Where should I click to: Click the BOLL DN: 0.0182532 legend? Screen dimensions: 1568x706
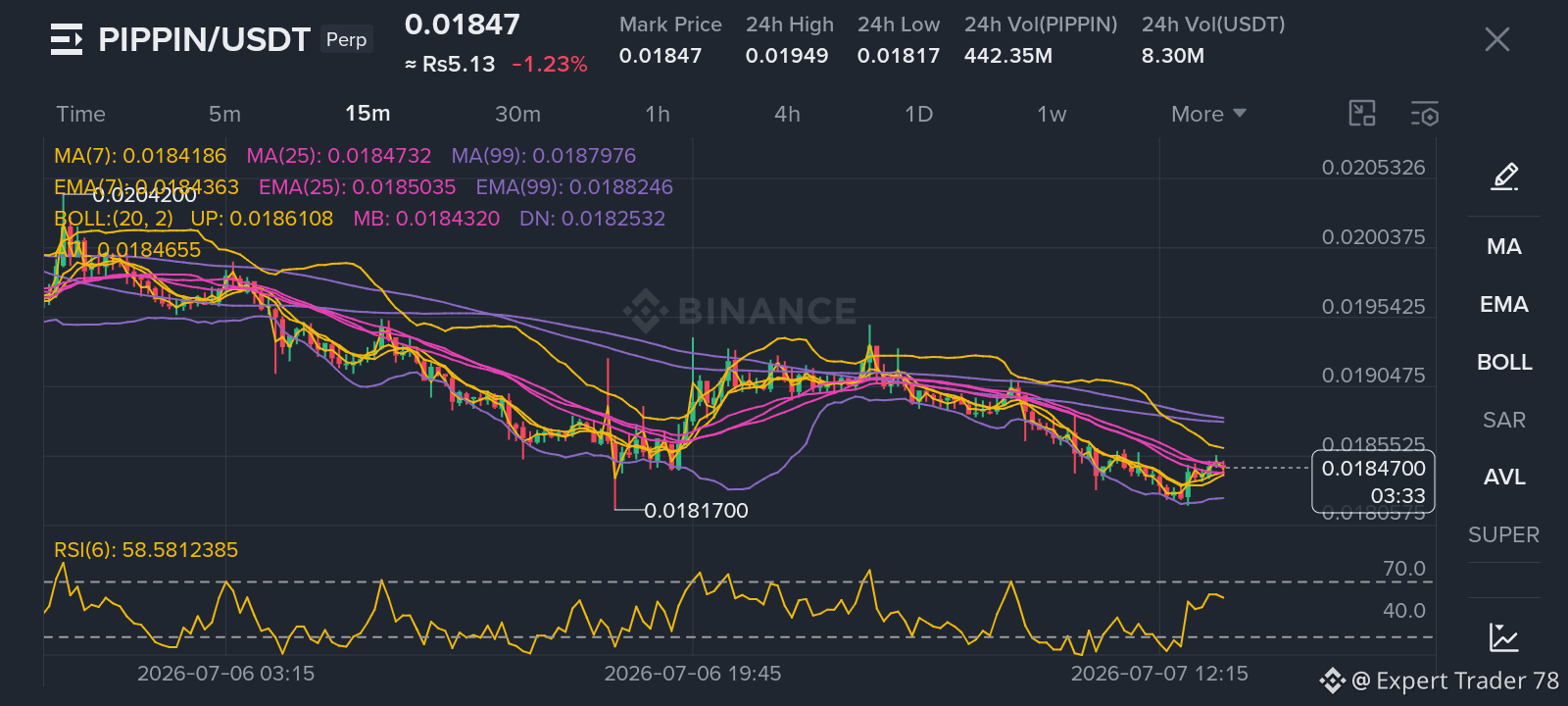tap(593, 219)
